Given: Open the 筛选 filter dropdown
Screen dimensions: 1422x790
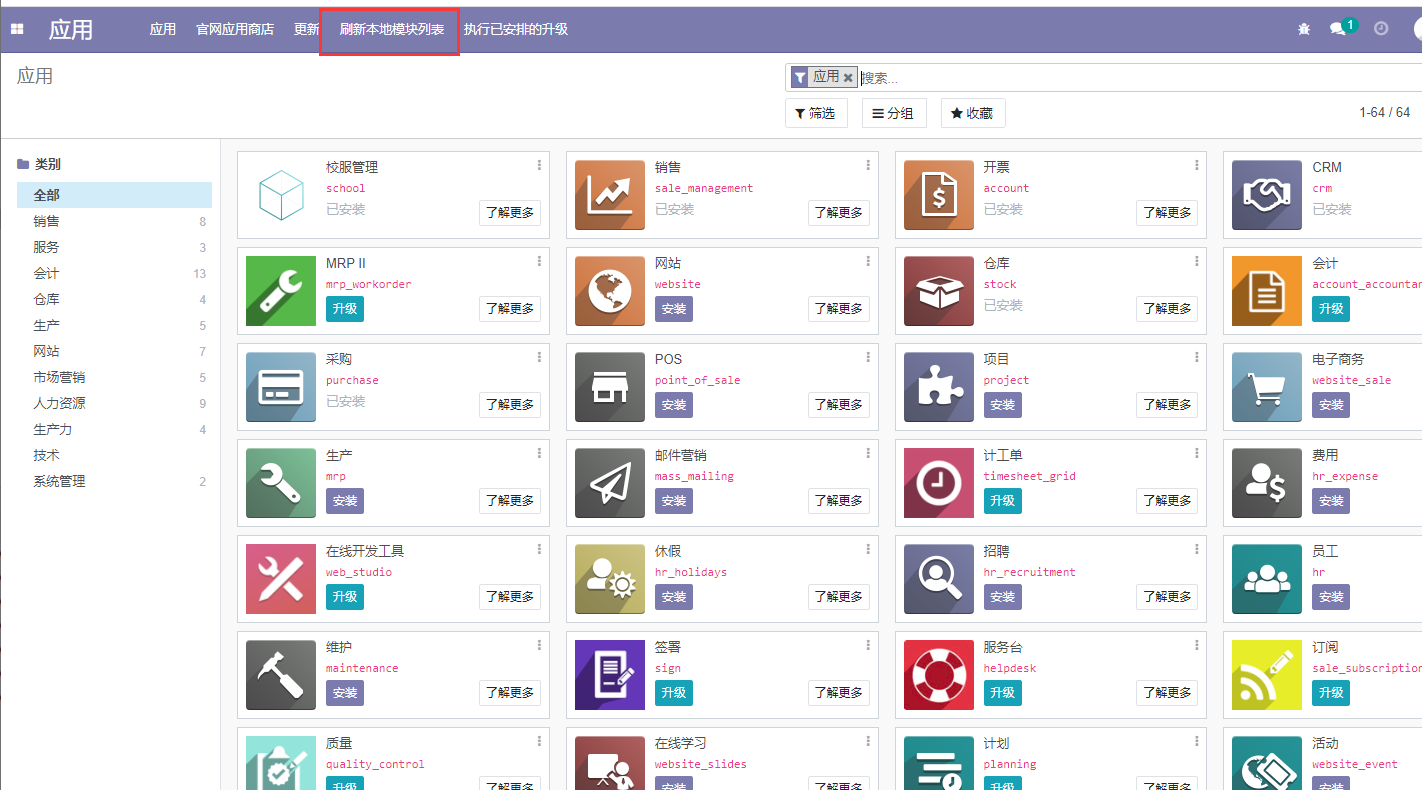Looking at the screenshot, I should click(816, 113).
